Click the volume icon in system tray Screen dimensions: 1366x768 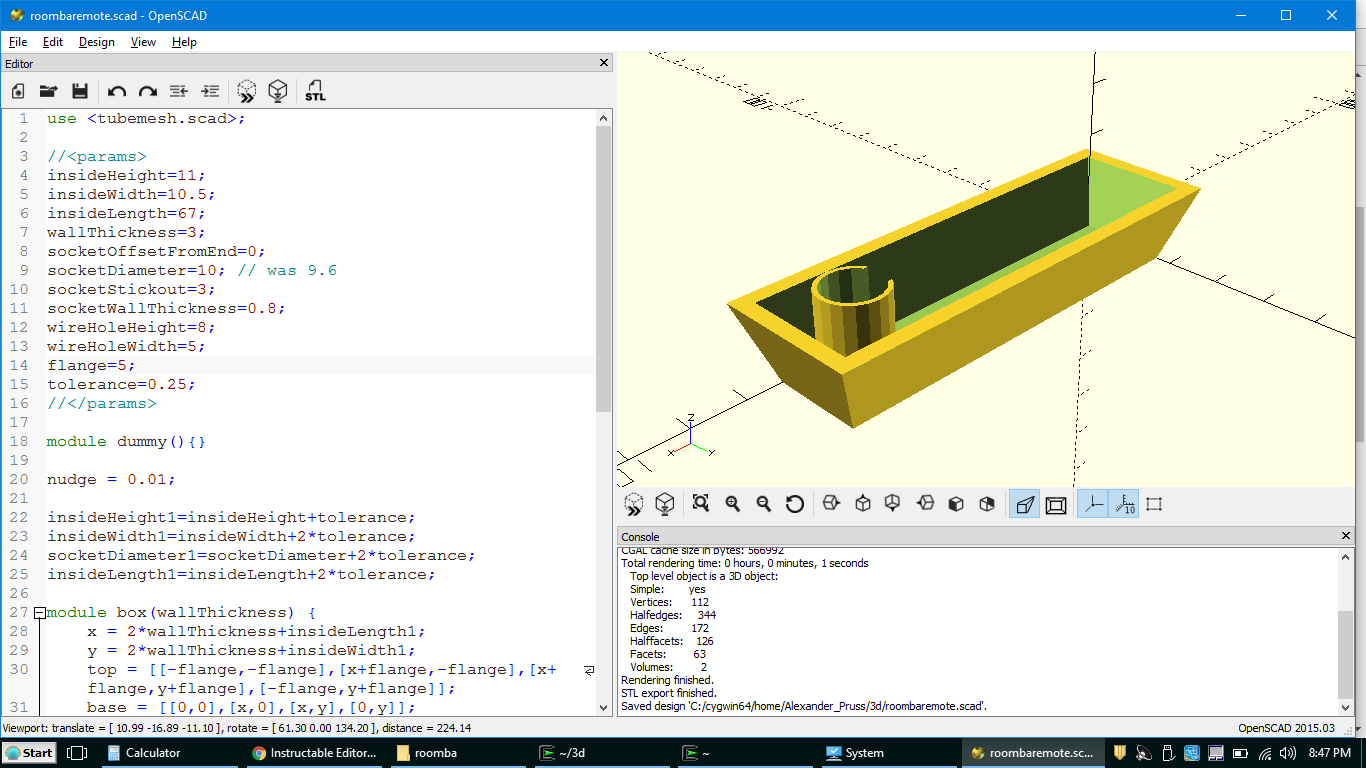1287,753
